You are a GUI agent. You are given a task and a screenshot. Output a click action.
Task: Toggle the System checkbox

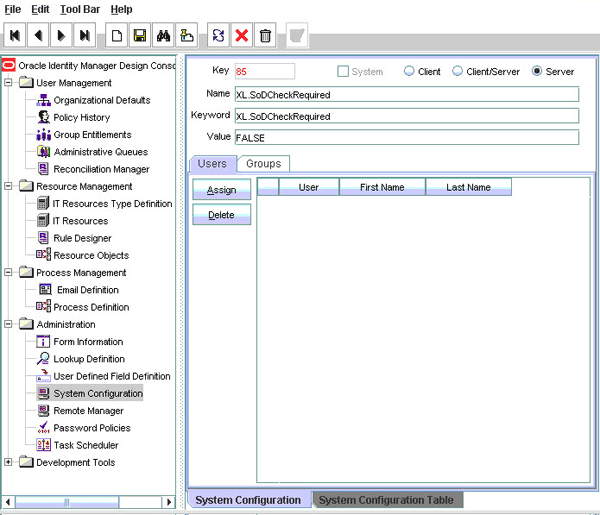point(343,72)
